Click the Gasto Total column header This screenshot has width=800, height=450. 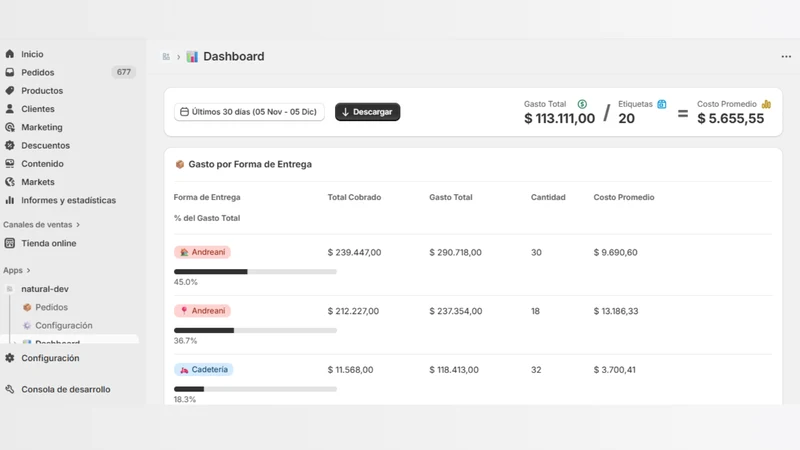pos(451,197)
